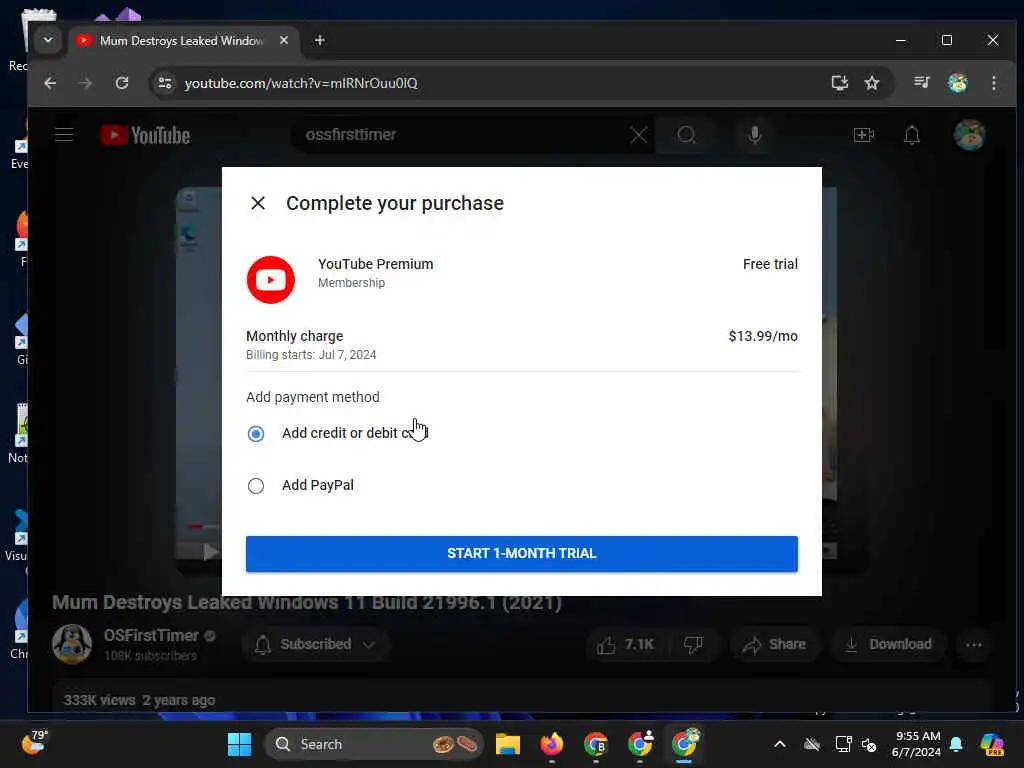Open Firefox from the taskbar
Screen dimensions: 1024x768
[x=552, y=744]
